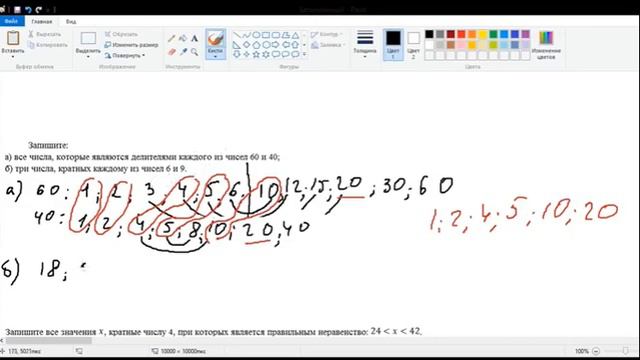
Task: Undo the last brush stroke
Action: [x=28, y=9]
